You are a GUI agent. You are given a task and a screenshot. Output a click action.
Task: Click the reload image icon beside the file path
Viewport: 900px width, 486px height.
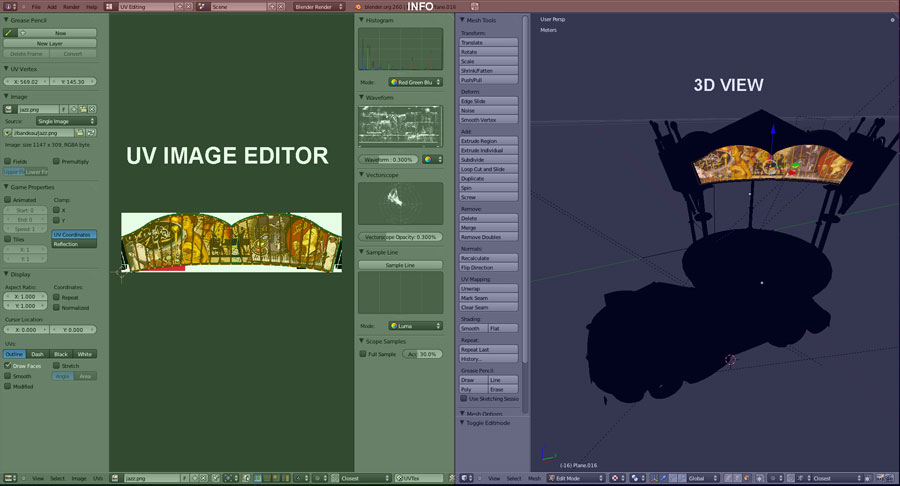(x=91, y=133)
